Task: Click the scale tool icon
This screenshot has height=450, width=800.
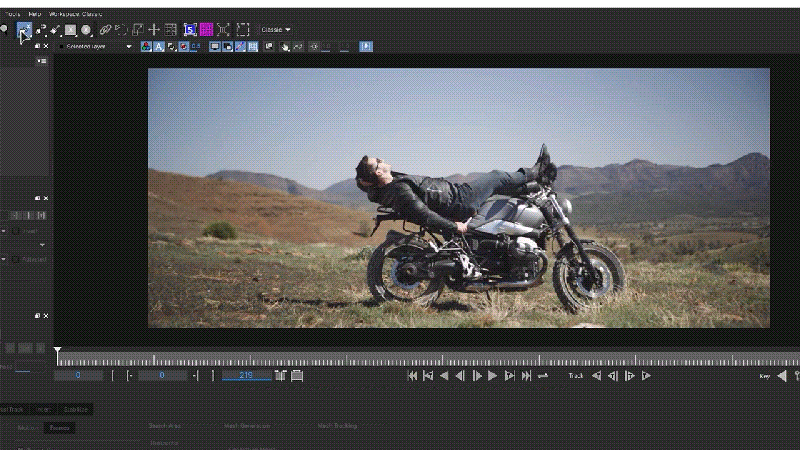Action: (x=137, y=30)
